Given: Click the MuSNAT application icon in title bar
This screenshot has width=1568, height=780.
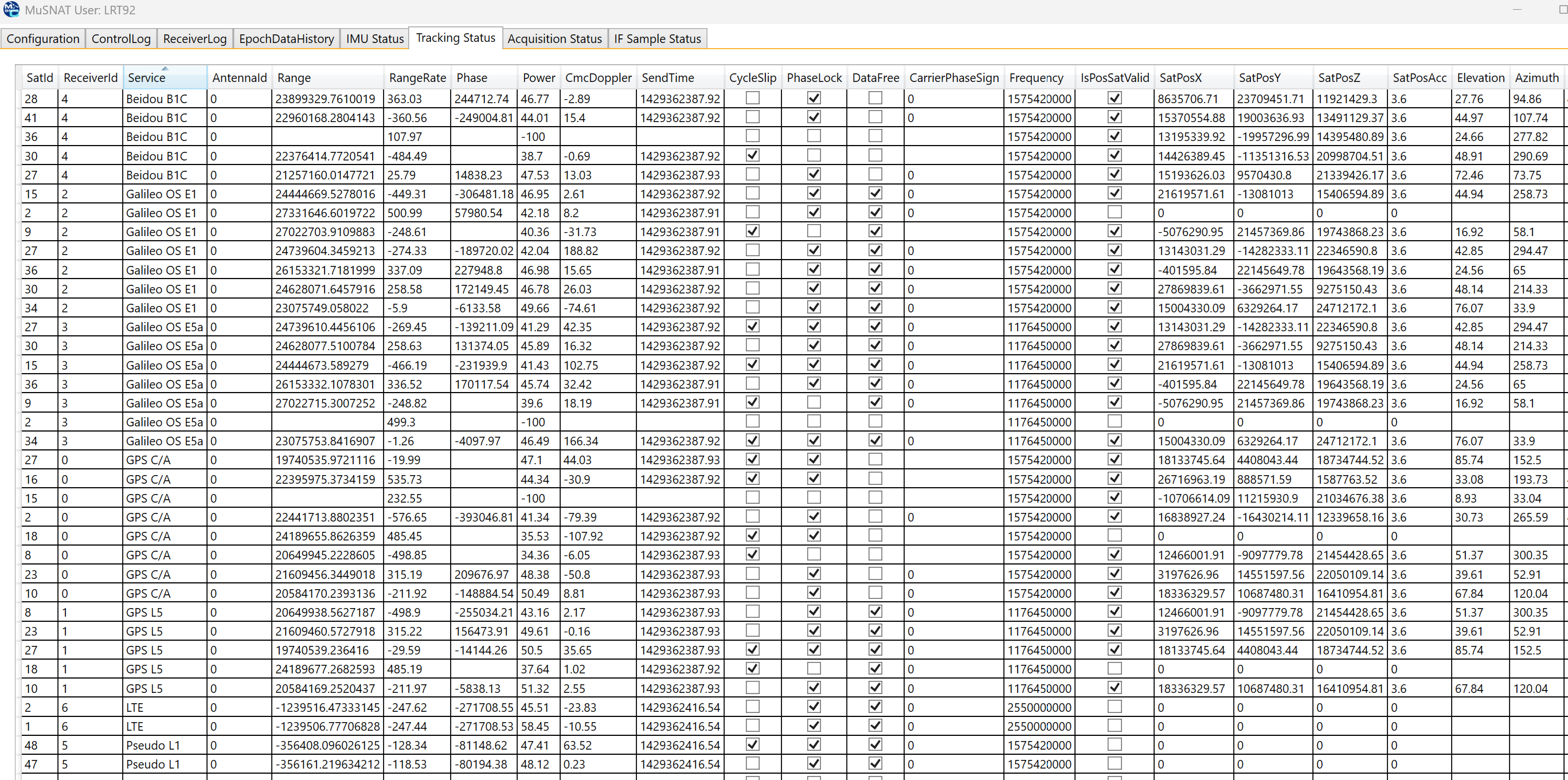Looking at the screenshot, I should [x=11, y=9].
